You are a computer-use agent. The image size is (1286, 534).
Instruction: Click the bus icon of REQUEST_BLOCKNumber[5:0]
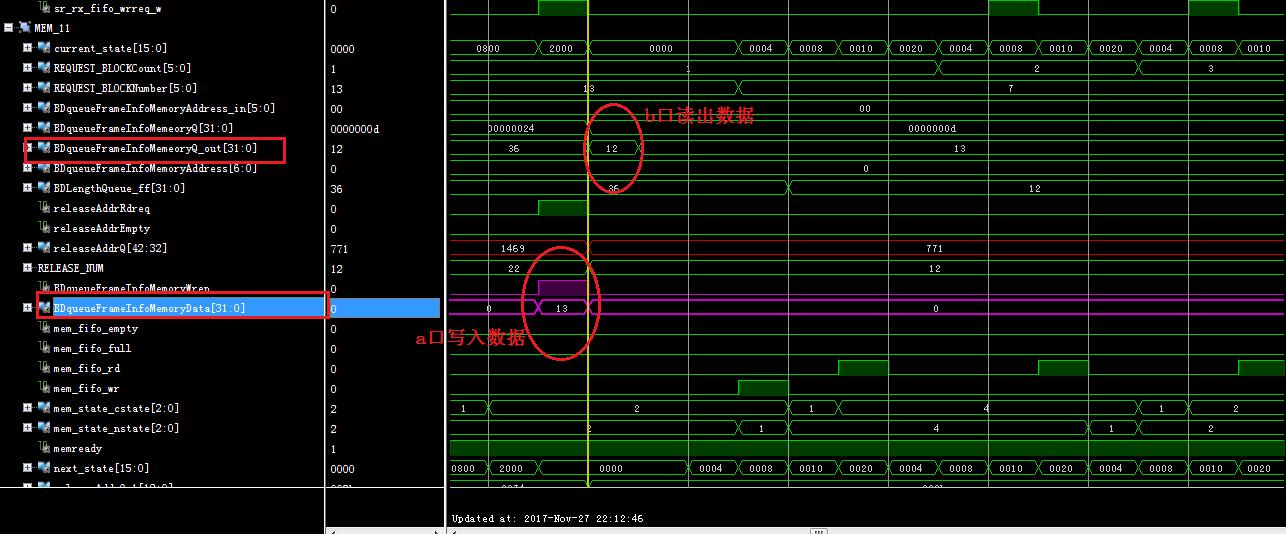[x=44, y=88]
